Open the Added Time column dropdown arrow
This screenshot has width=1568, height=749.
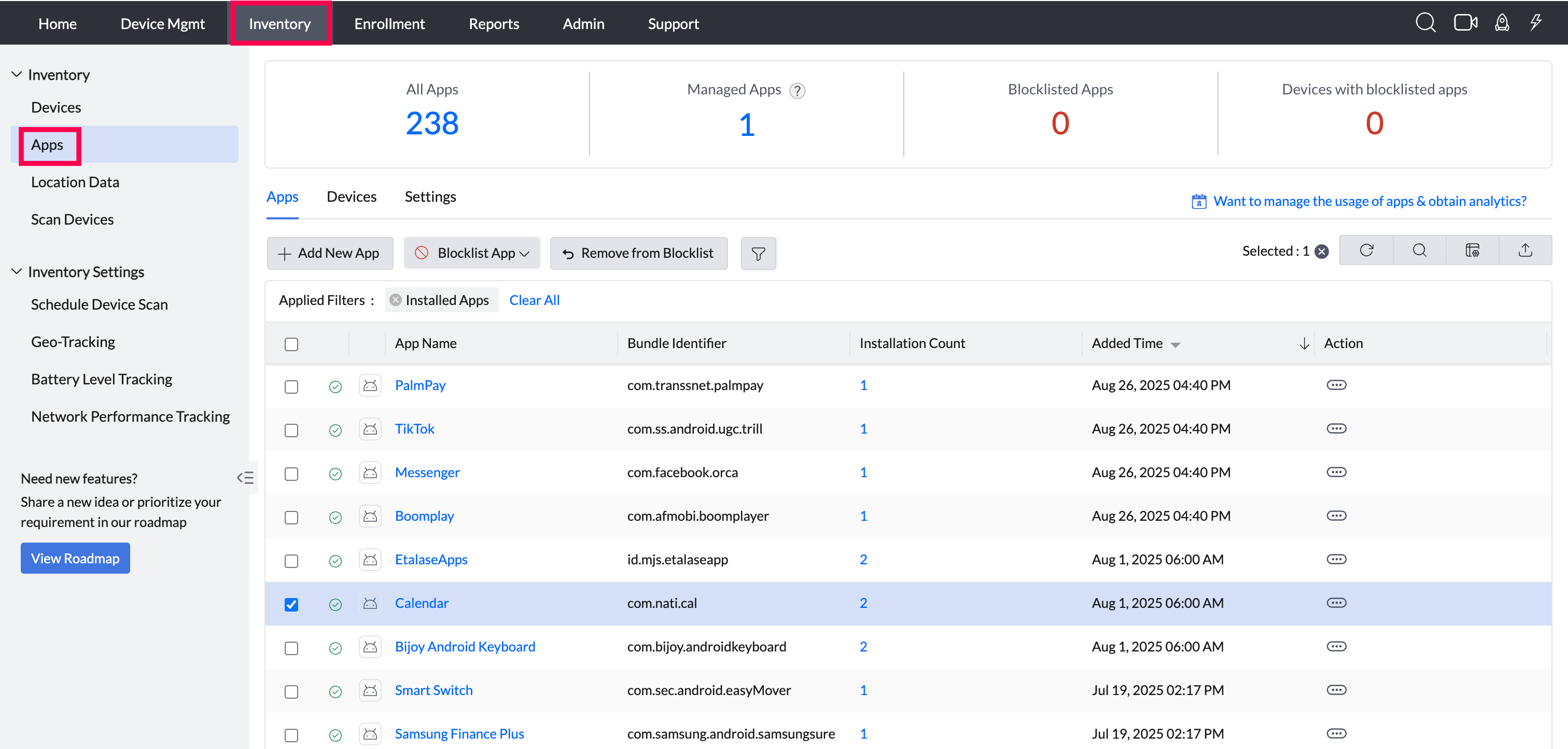pos(1175,344)
